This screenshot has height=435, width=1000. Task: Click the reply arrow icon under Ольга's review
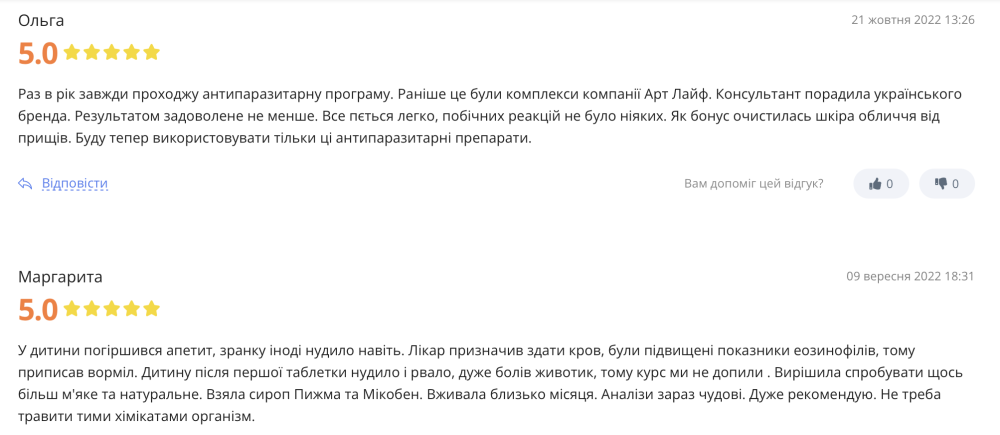click(x=25, y=184)
